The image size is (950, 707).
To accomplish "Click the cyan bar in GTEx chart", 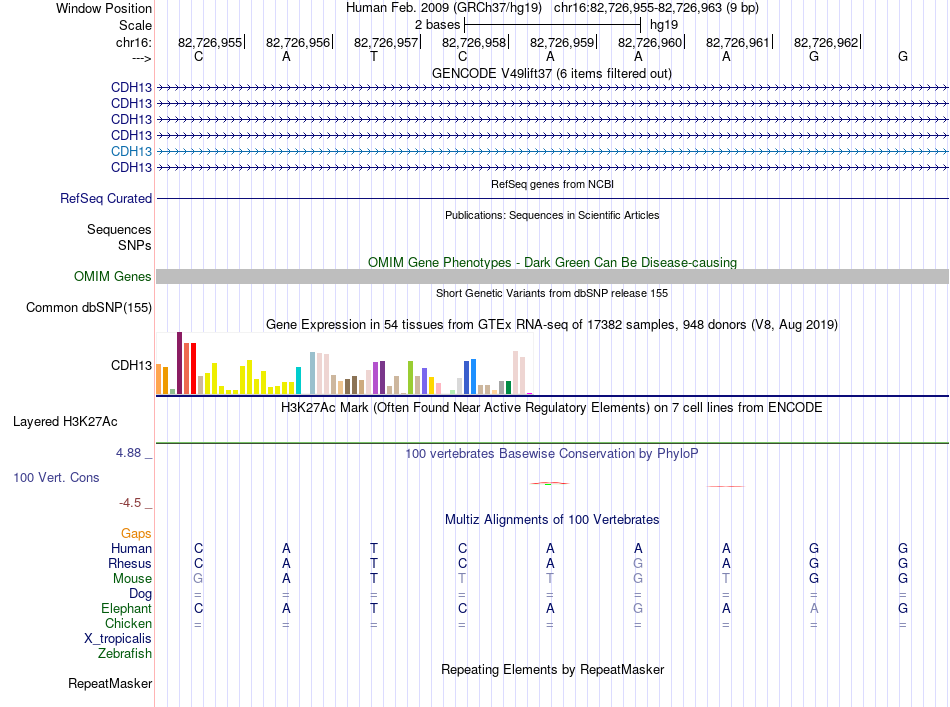I will click(298, 380).
